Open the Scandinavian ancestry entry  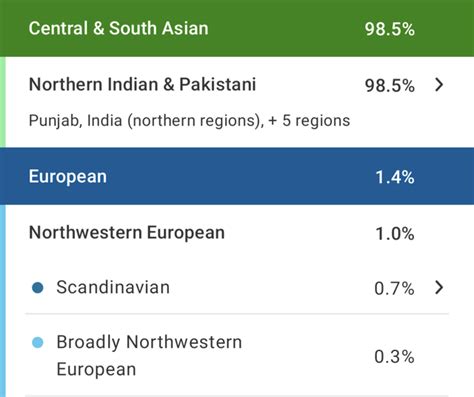pyautogui.click(x=113, y=287)
